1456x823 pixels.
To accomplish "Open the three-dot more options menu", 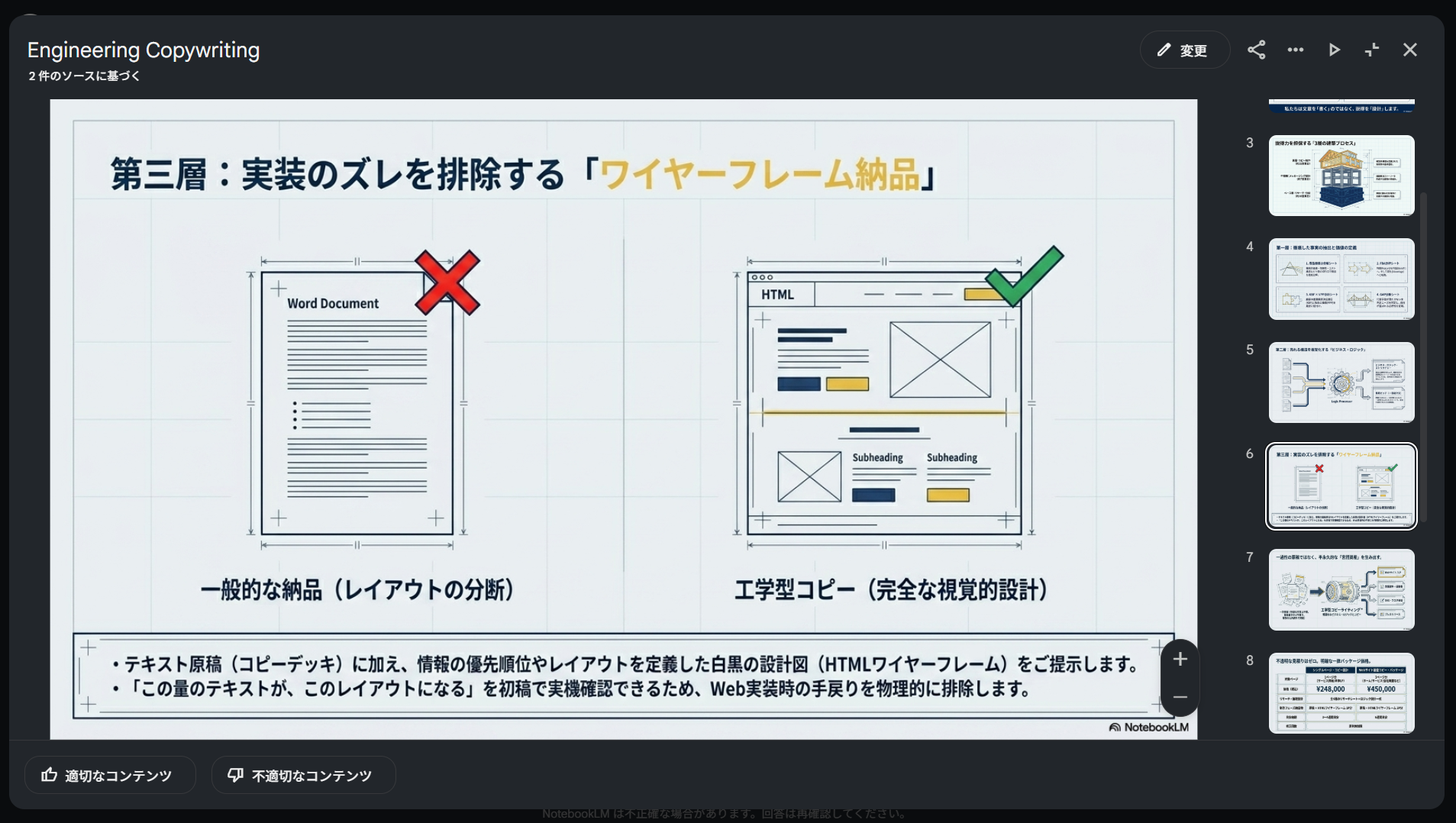I will click(1296, 50).
